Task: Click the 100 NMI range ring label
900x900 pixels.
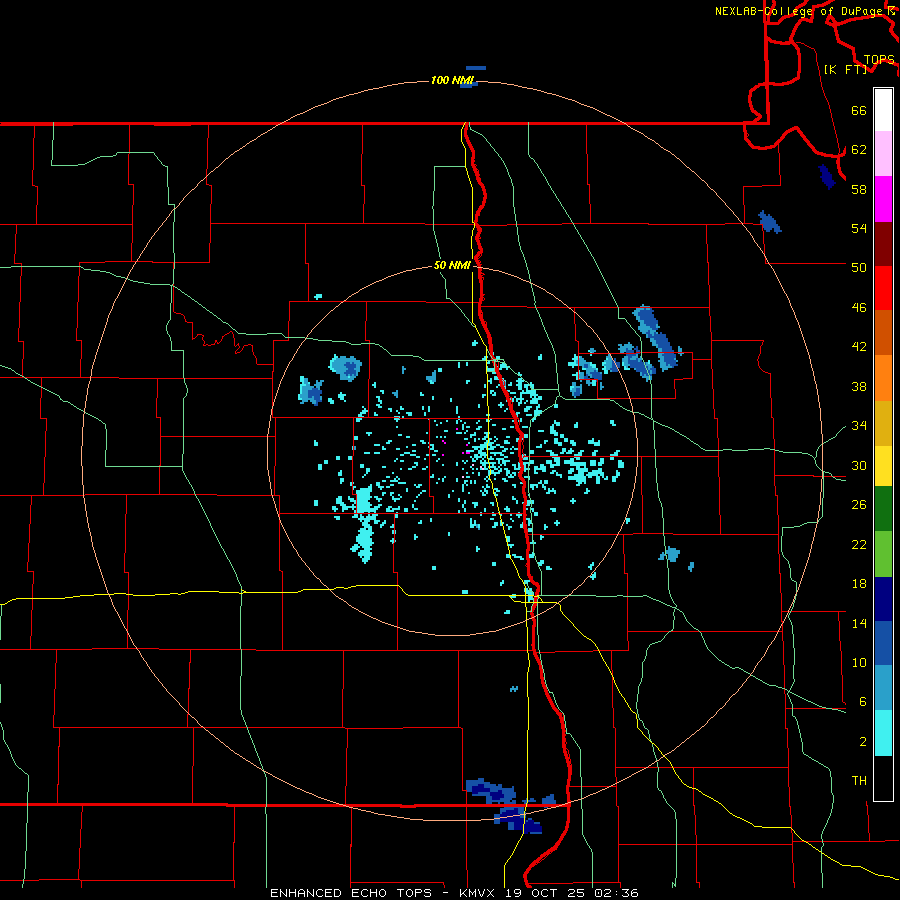Action: pyautogui.click(x=452, y=80)
